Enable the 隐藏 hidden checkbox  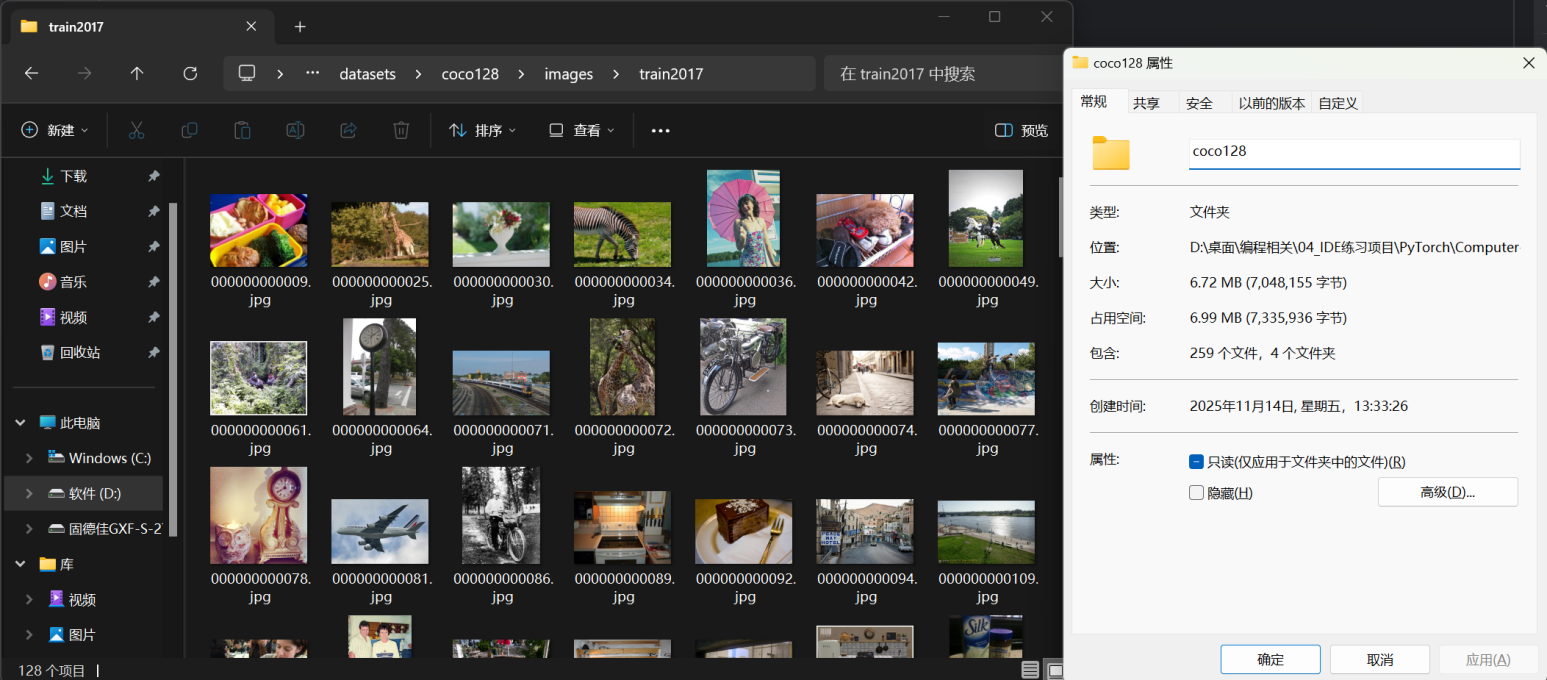point(1196,493)
